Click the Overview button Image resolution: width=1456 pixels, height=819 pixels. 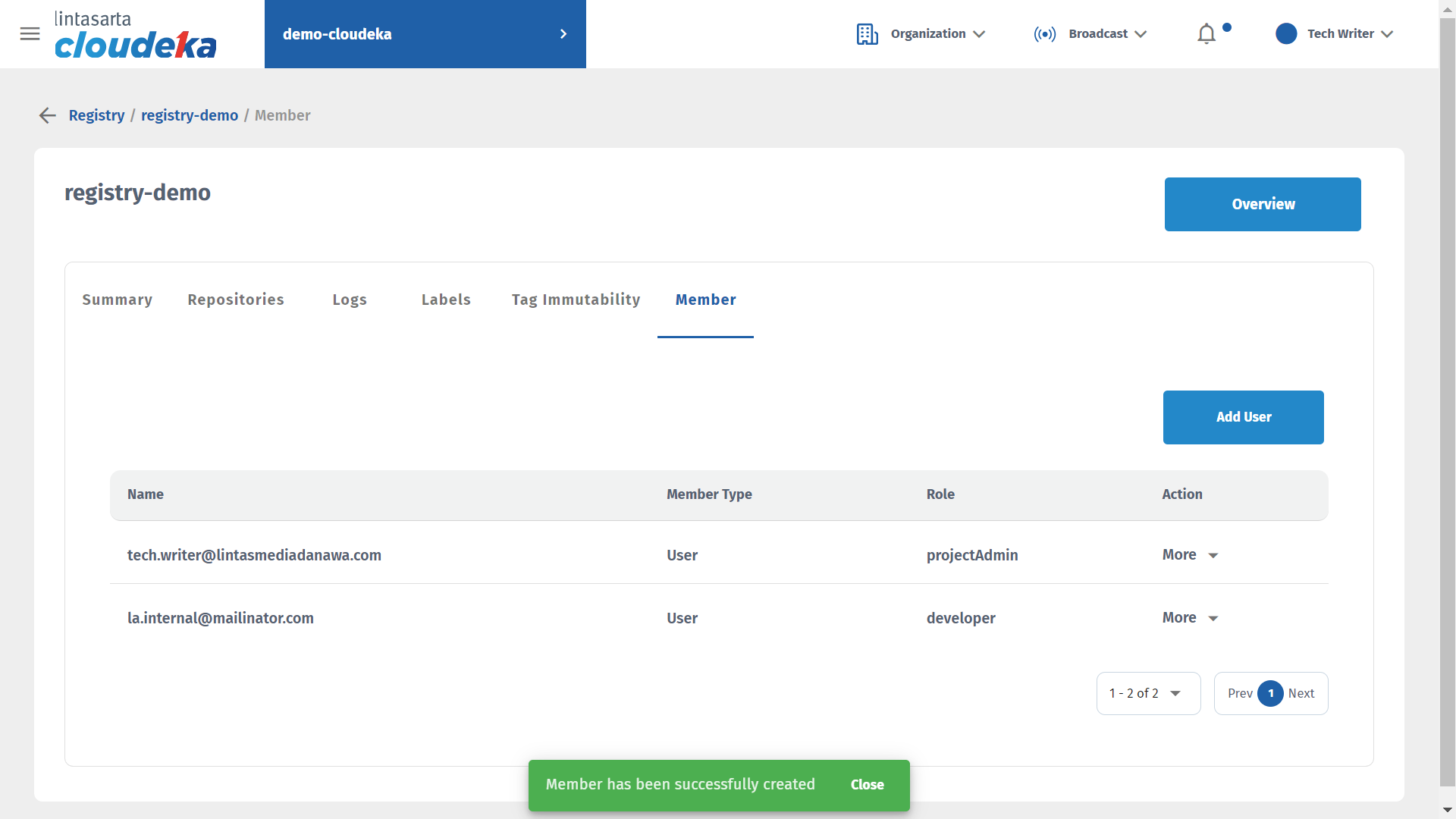1262,204
